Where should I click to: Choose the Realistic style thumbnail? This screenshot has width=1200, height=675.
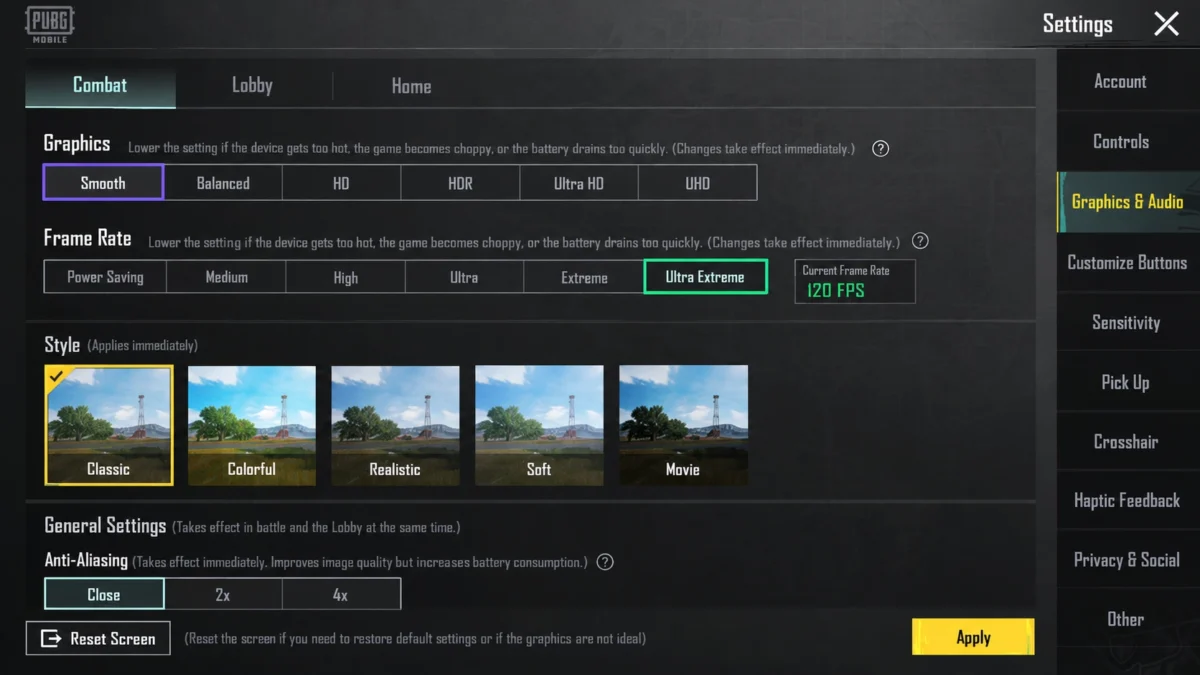(395, 425)
